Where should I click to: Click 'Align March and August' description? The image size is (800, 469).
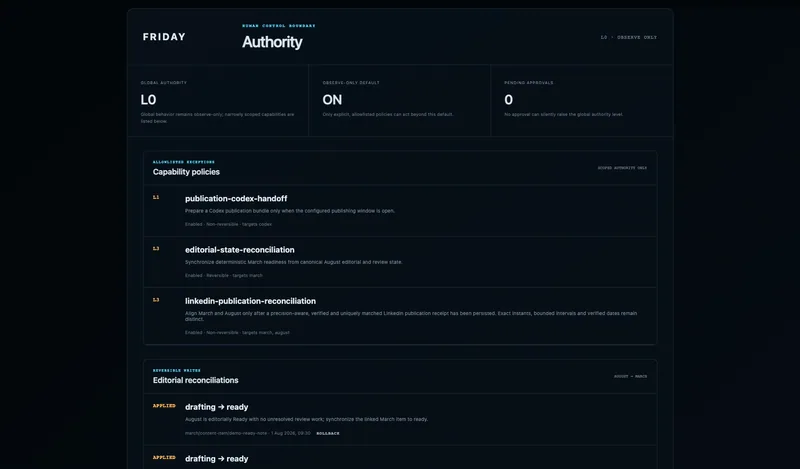[411, 316]
